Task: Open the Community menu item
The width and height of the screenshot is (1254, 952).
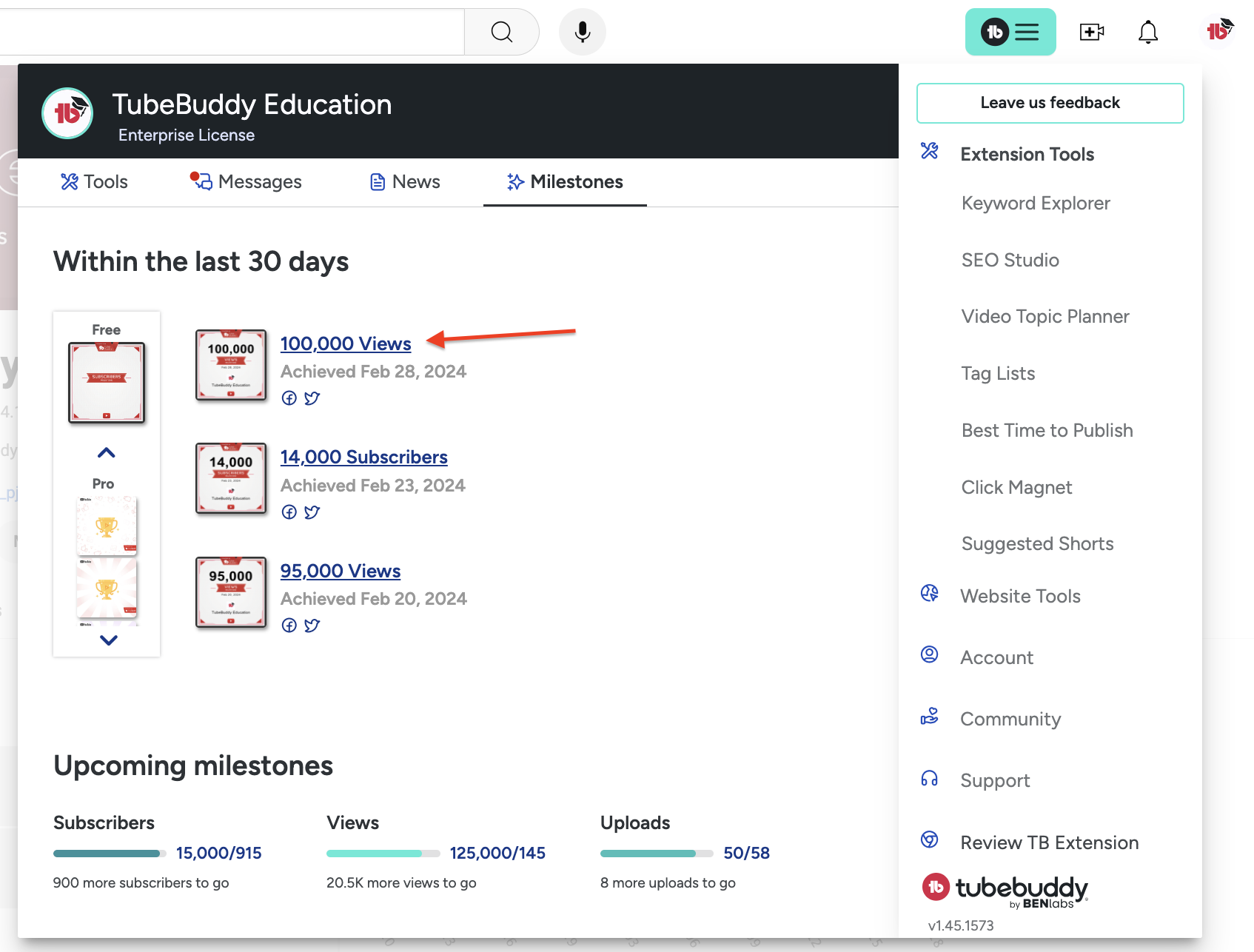Action: coord(1010,720)
